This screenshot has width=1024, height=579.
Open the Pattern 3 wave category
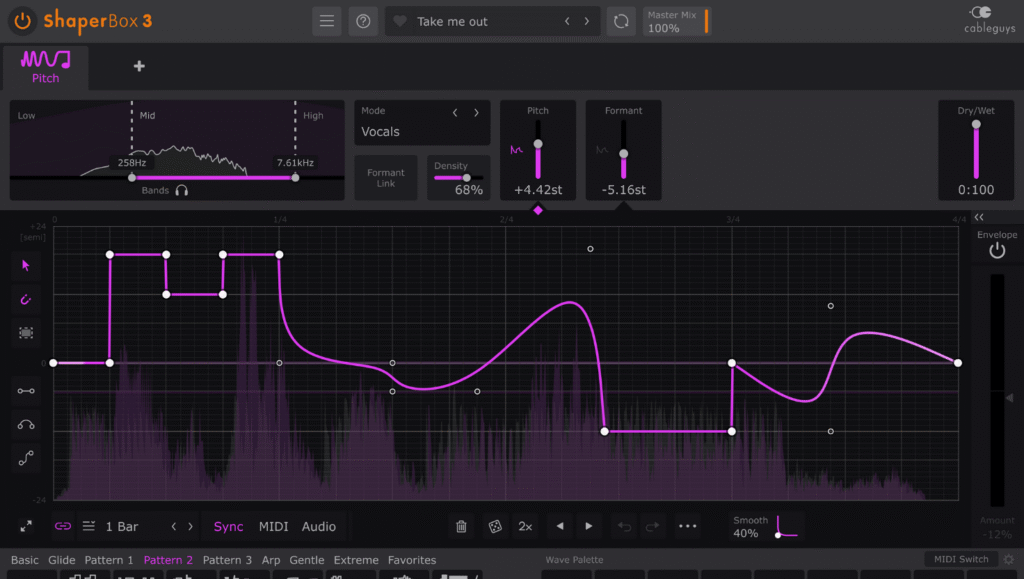(227, 560)
